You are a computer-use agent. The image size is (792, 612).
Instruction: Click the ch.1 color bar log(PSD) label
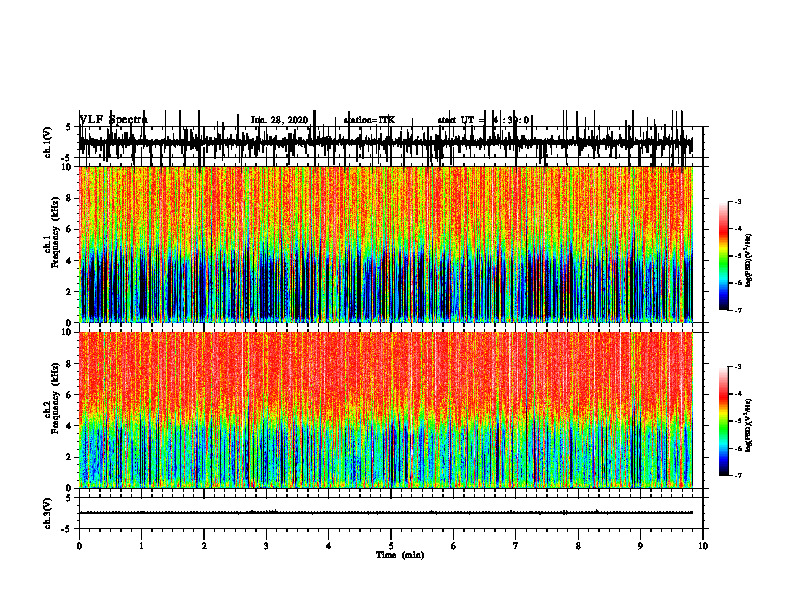coord(749,261)
